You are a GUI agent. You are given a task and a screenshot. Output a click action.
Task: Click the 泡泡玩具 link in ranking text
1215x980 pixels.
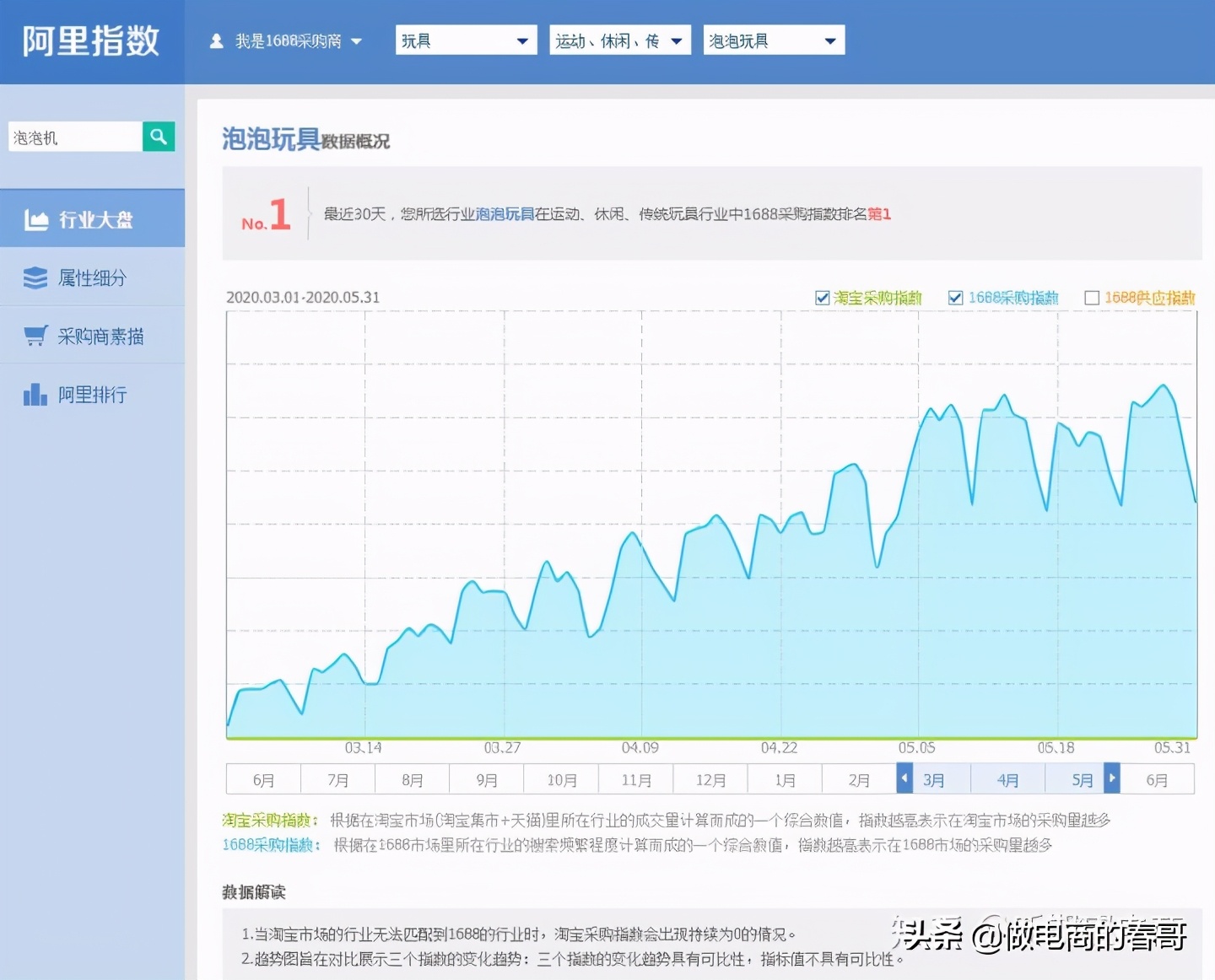[x=505, y=214]
